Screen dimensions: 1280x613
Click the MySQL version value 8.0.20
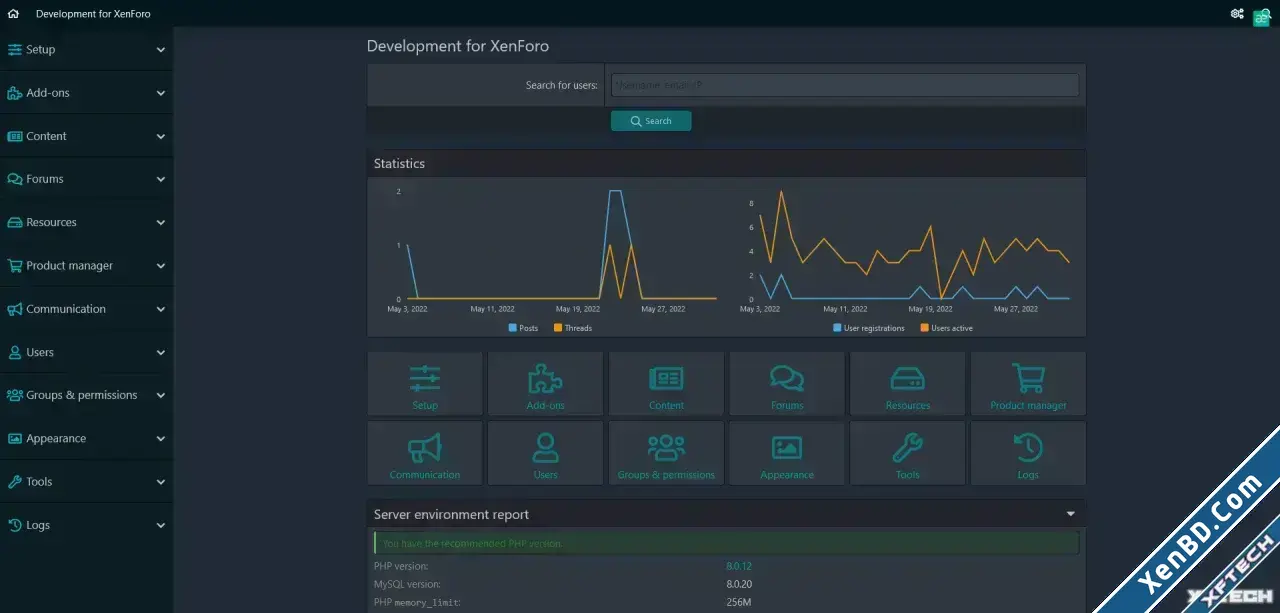[739, 584]
